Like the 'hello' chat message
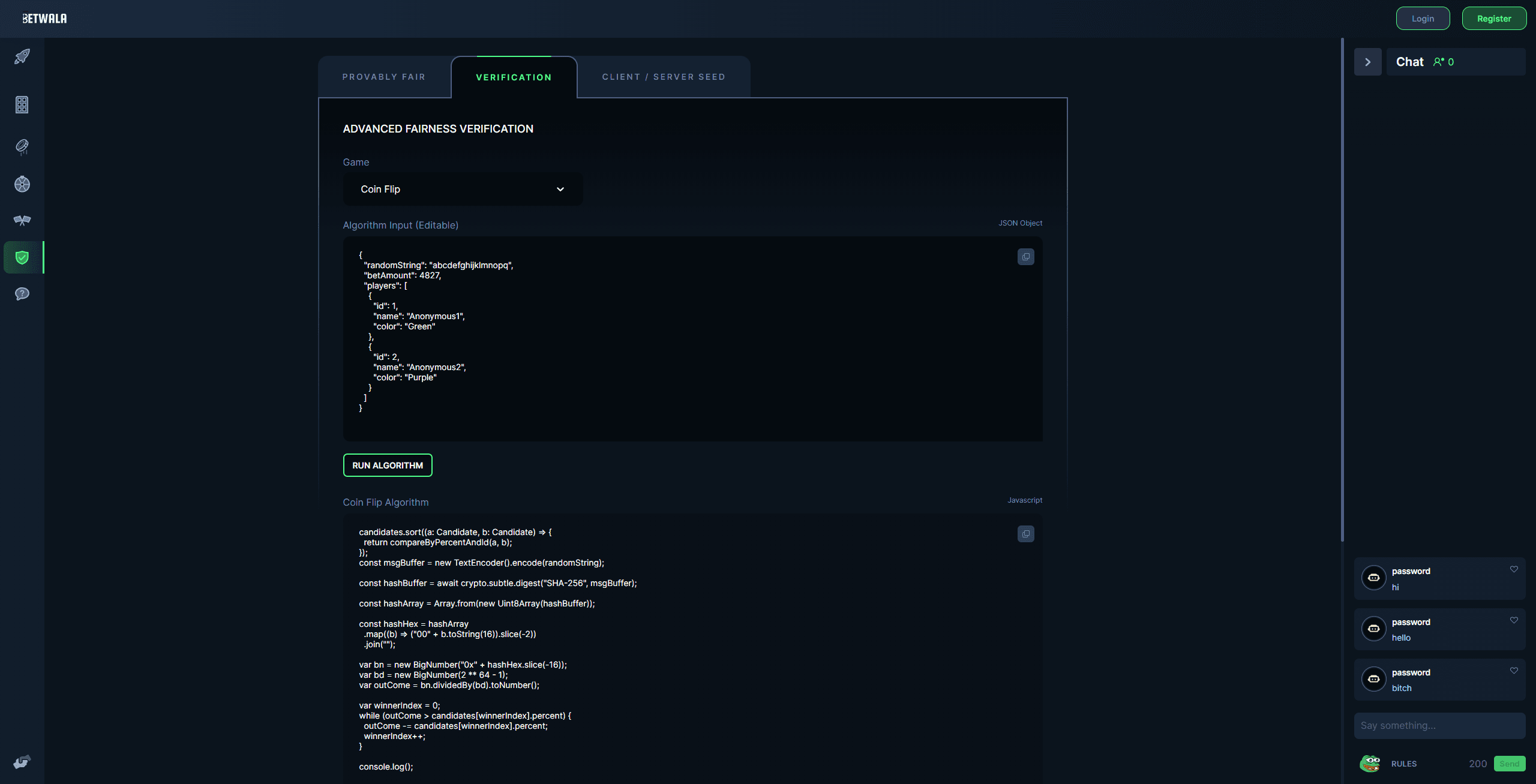This screenshot has height=784, width=1536. coord(1514,620)
